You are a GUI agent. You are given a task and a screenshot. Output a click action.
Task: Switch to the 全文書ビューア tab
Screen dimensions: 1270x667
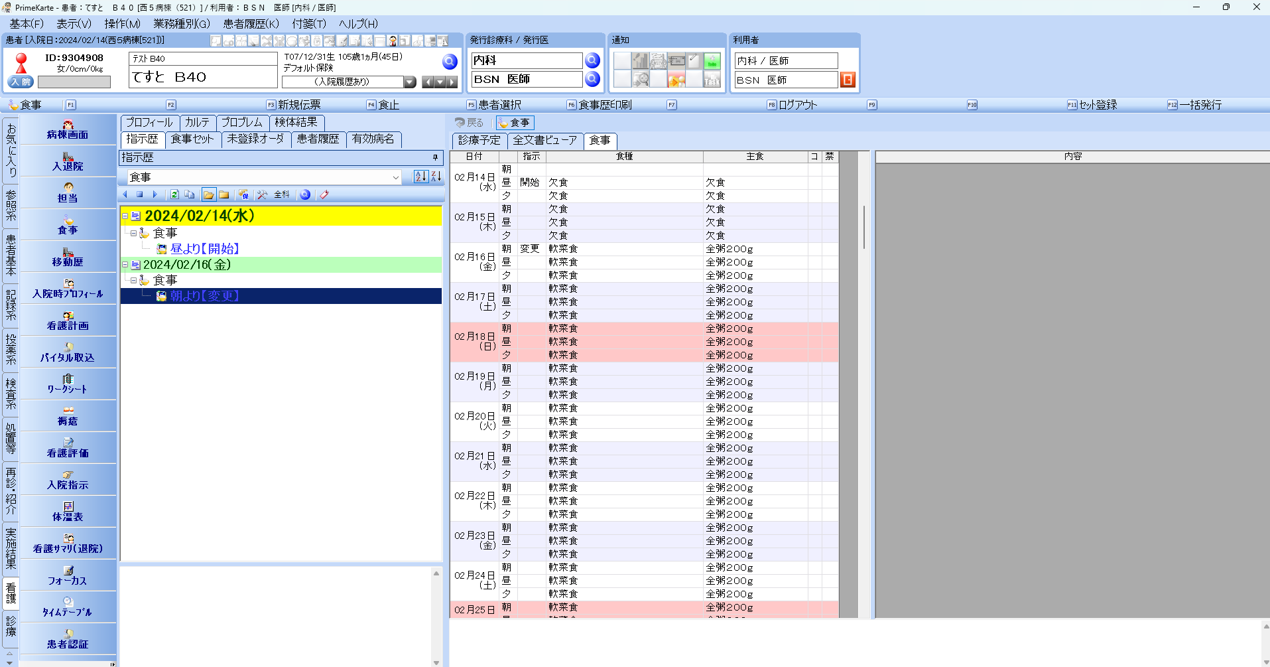545,141
